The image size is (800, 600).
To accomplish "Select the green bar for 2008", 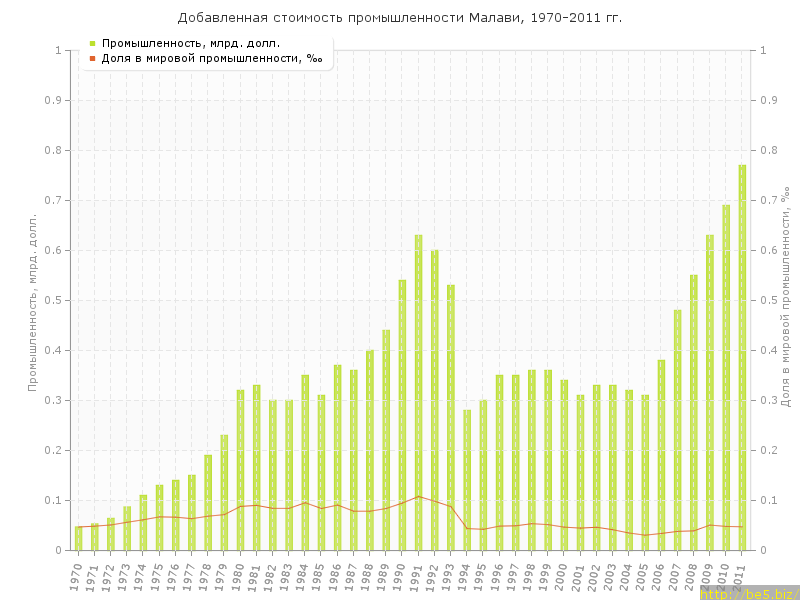I will (693, 412).
